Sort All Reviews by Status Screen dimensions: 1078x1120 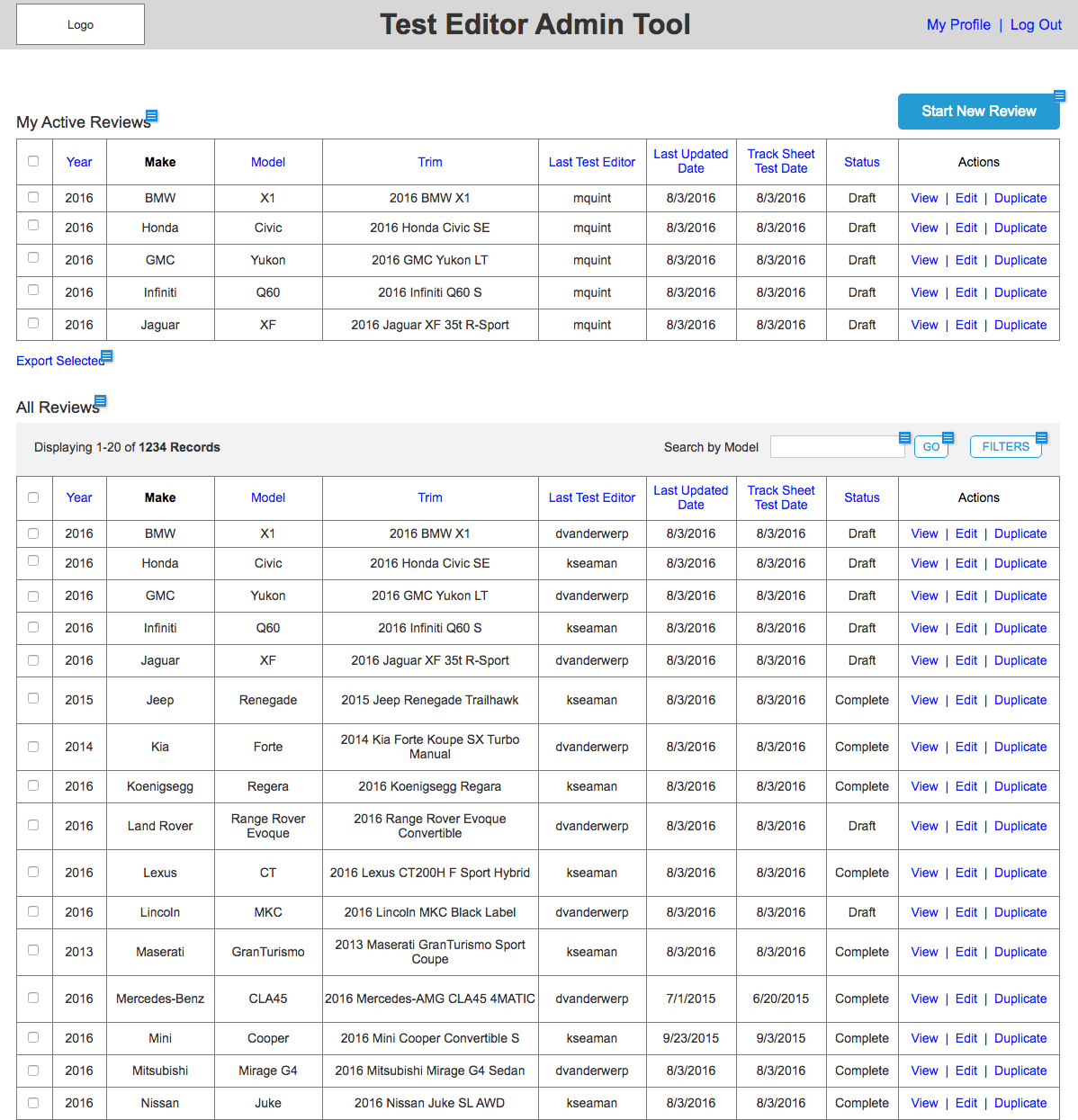pos(862,497)
